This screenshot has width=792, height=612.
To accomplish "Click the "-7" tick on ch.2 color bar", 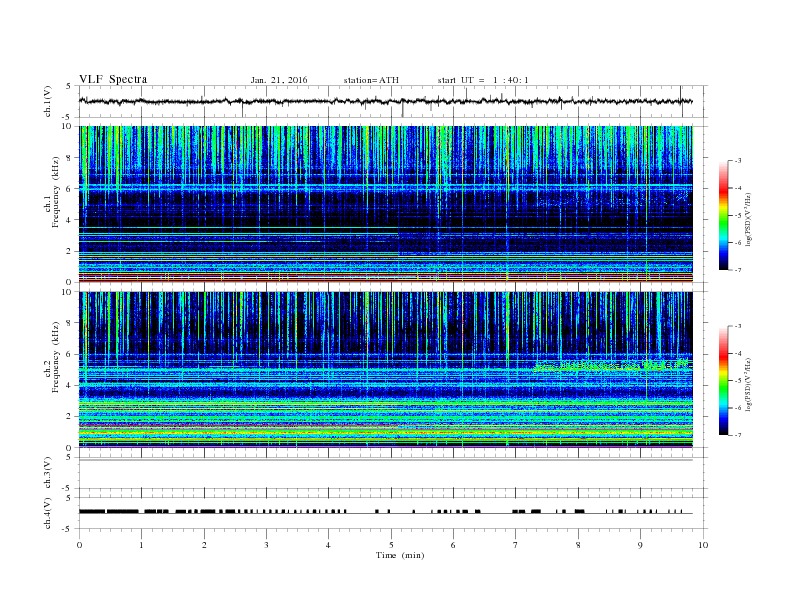I will point(738,435).
